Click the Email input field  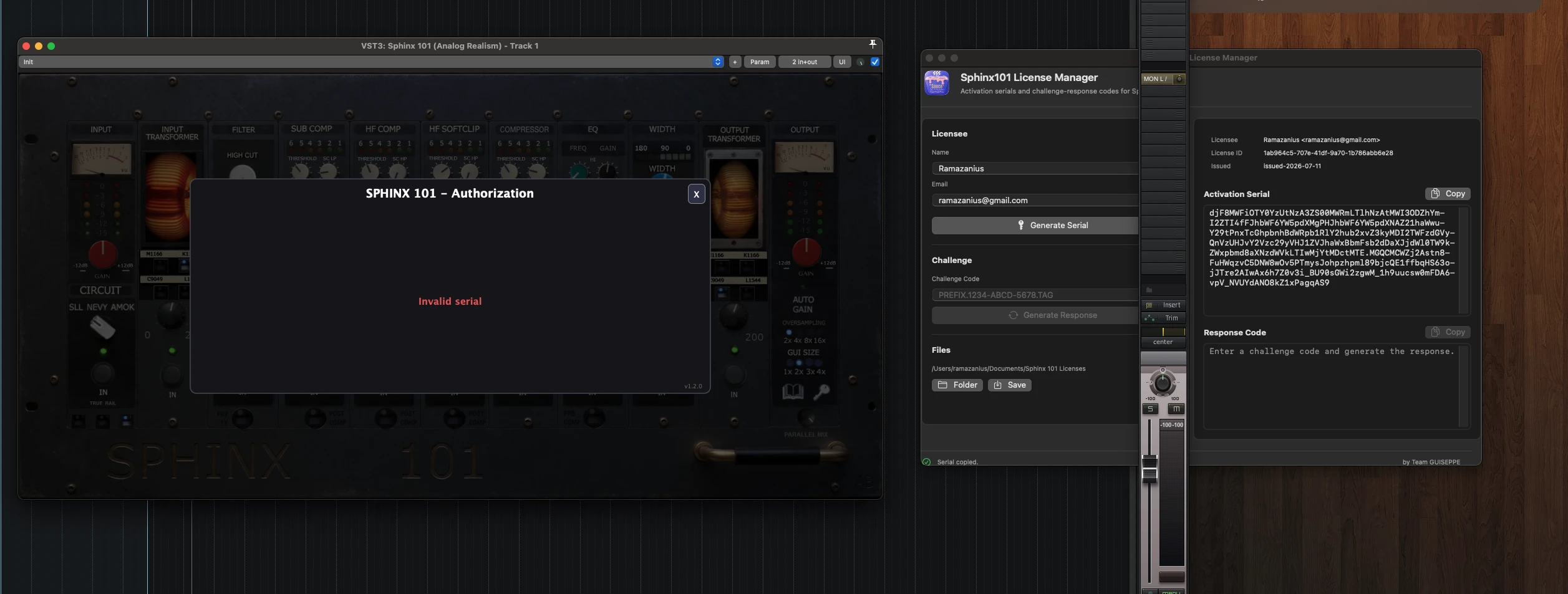click(x=1035, y=200)
